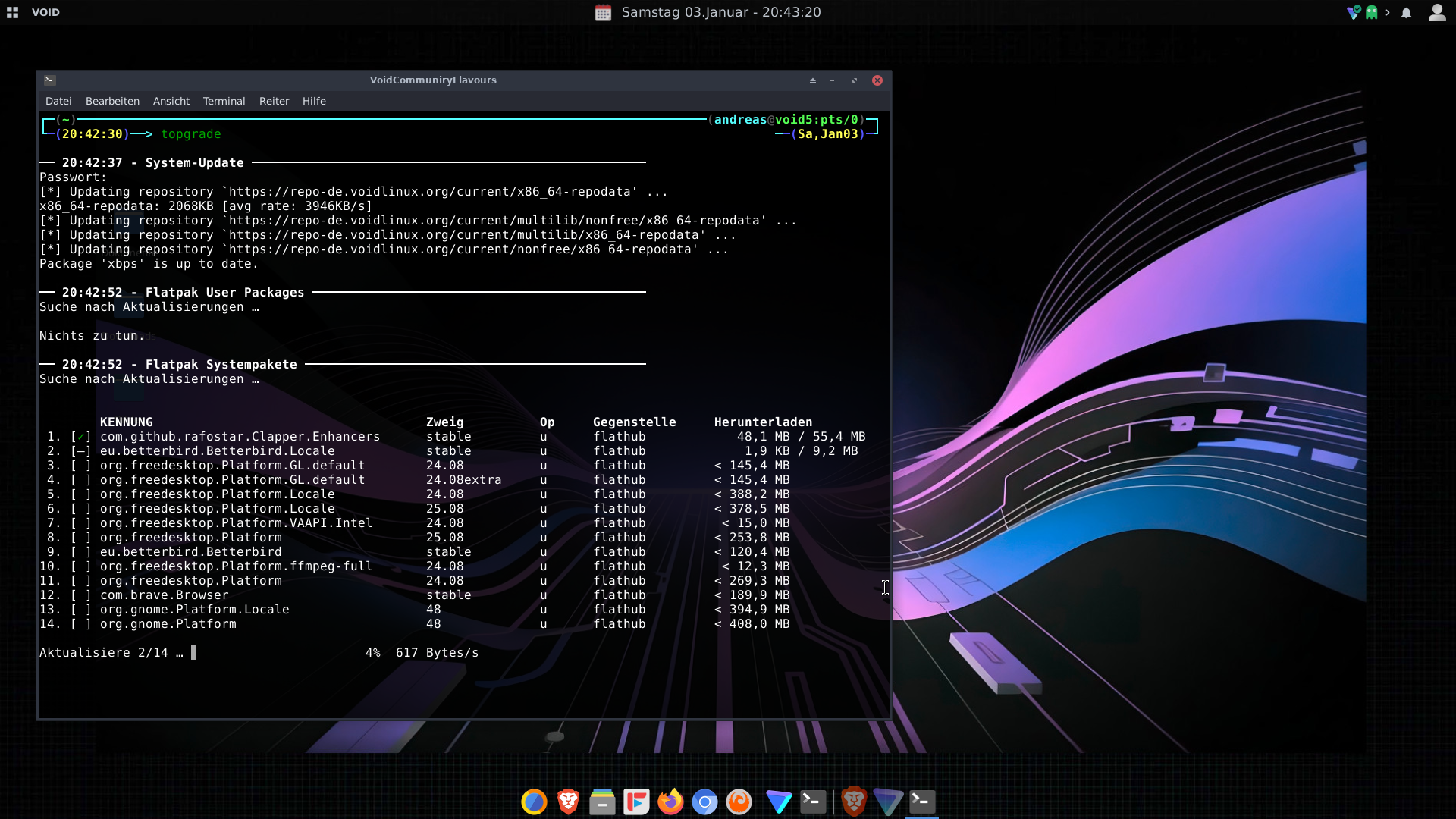Screen dimensions: 1456x819
Task: Open the file manager dock icon
Action: [x=602, y=802]
